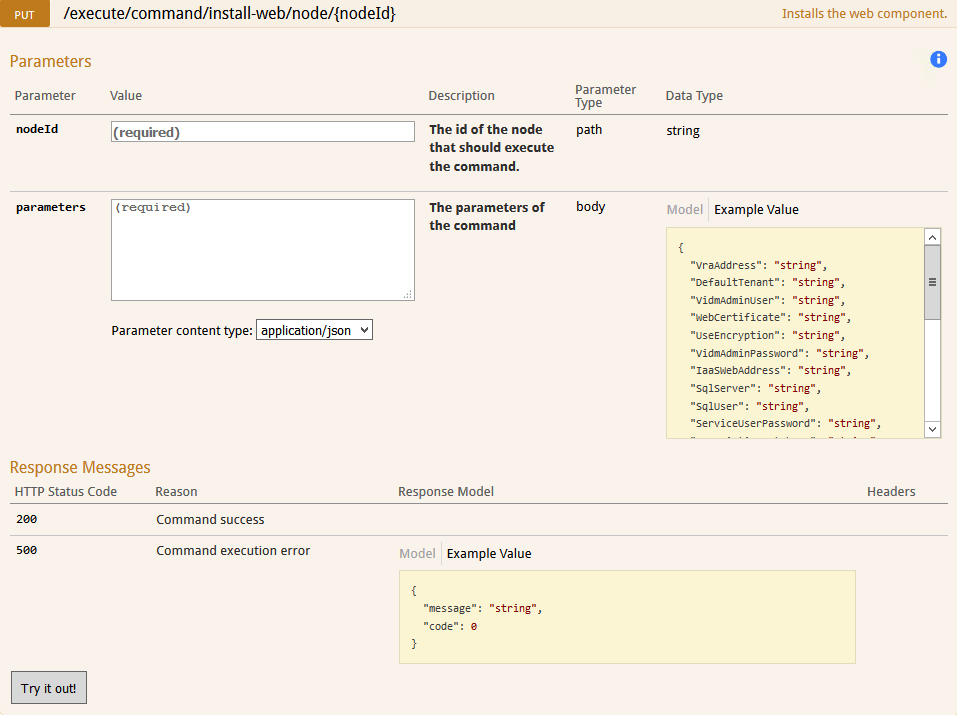Viewport: 957px width, 715px height.
Task: Click the blue info icon
Action: pyautogui.click(x=938, y=59)
